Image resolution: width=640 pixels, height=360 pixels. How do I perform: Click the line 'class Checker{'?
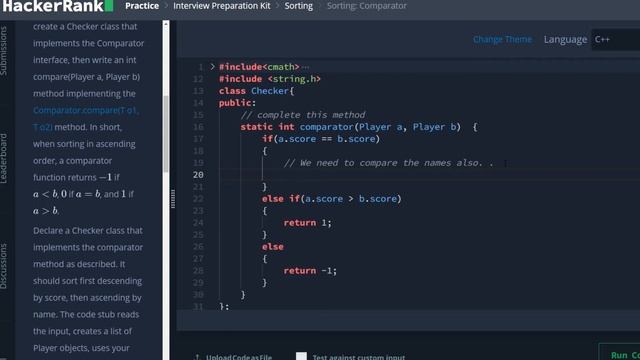pos(256,91)
